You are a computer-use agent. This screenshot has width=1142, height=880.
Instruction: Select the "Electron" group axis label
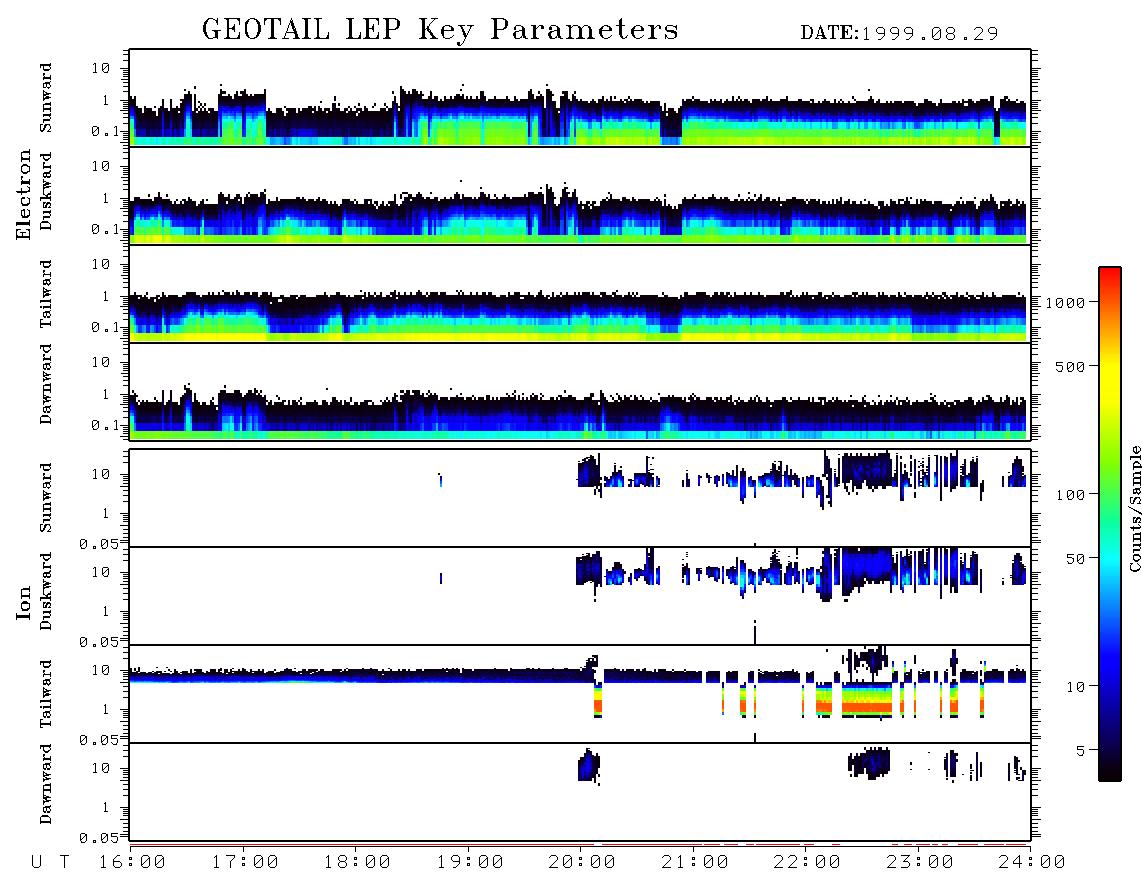click(x=24, y=194)
